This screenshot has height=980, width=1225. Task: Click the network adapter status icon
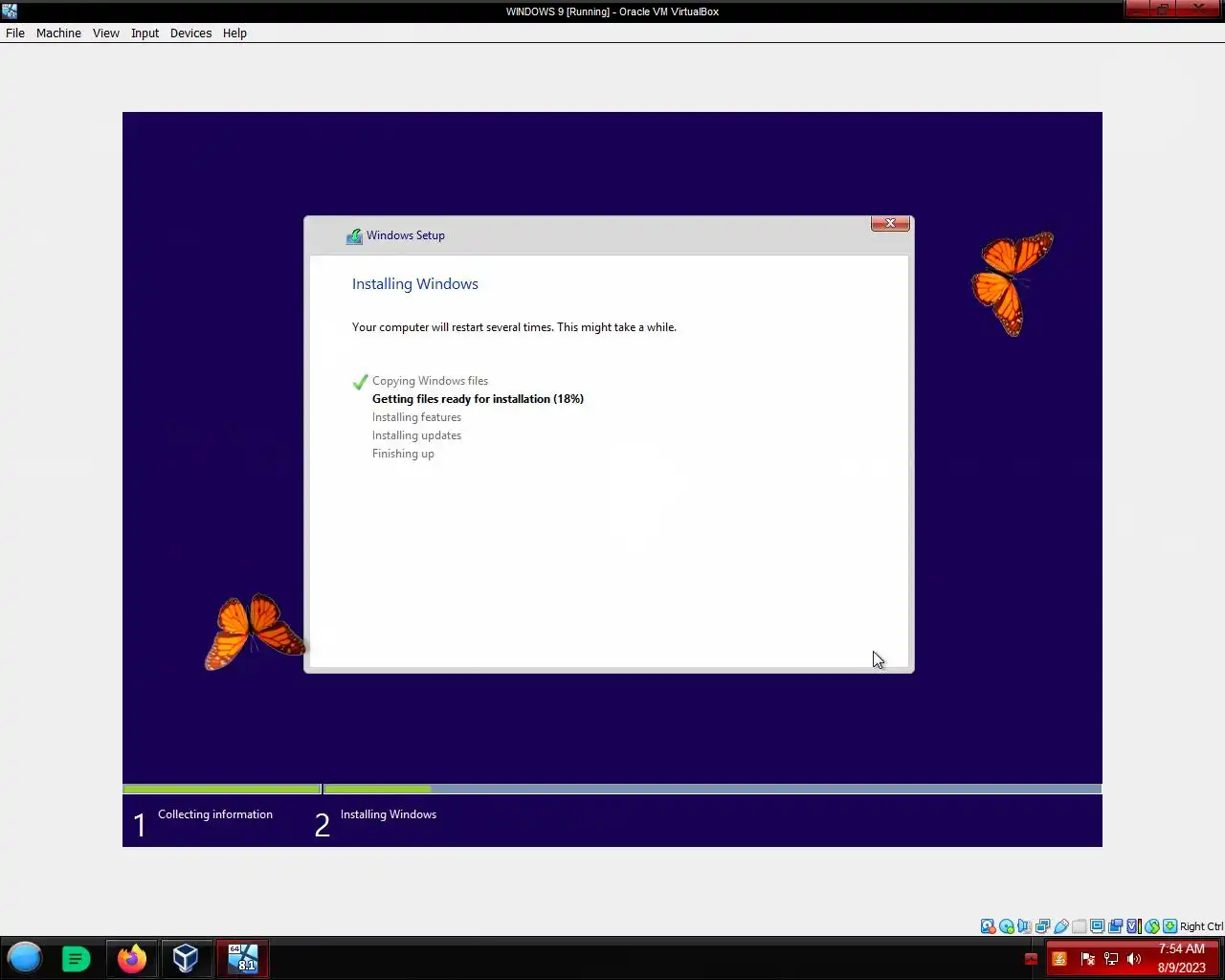tap(1042, 926)
